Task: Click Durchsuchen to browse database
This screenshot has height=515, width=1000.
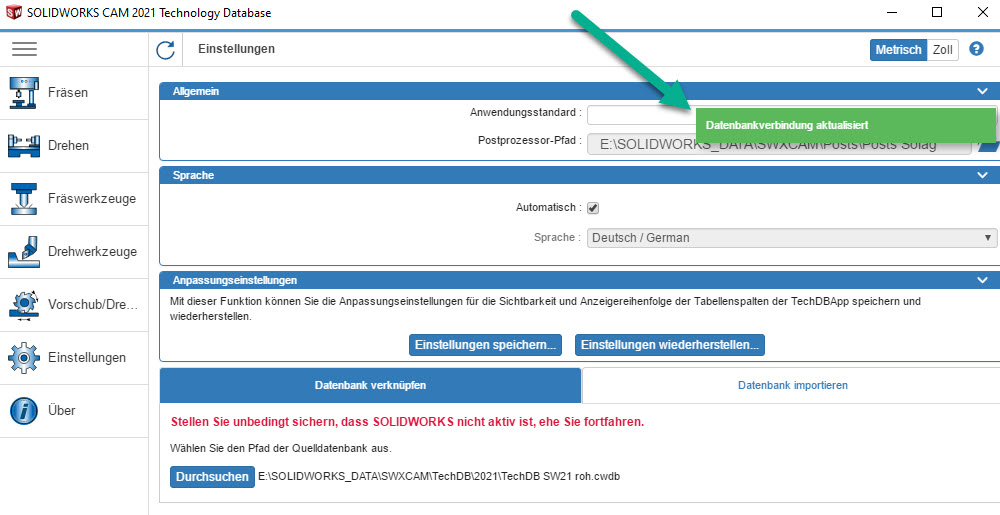Action: coord(212,477)
